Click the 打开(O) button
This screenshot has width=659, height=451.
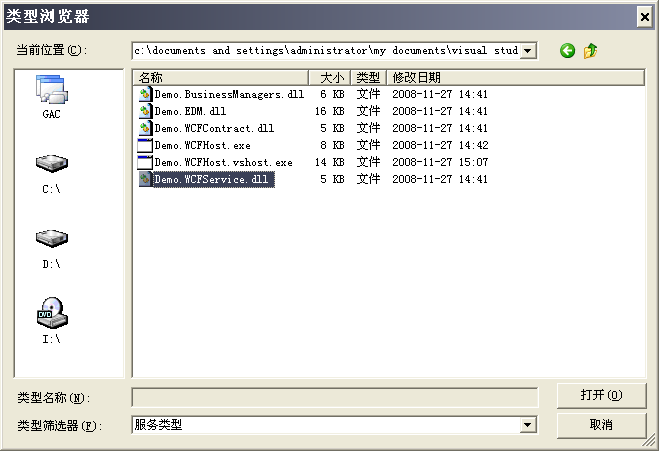pyautogui.click(x=601, y=395)
